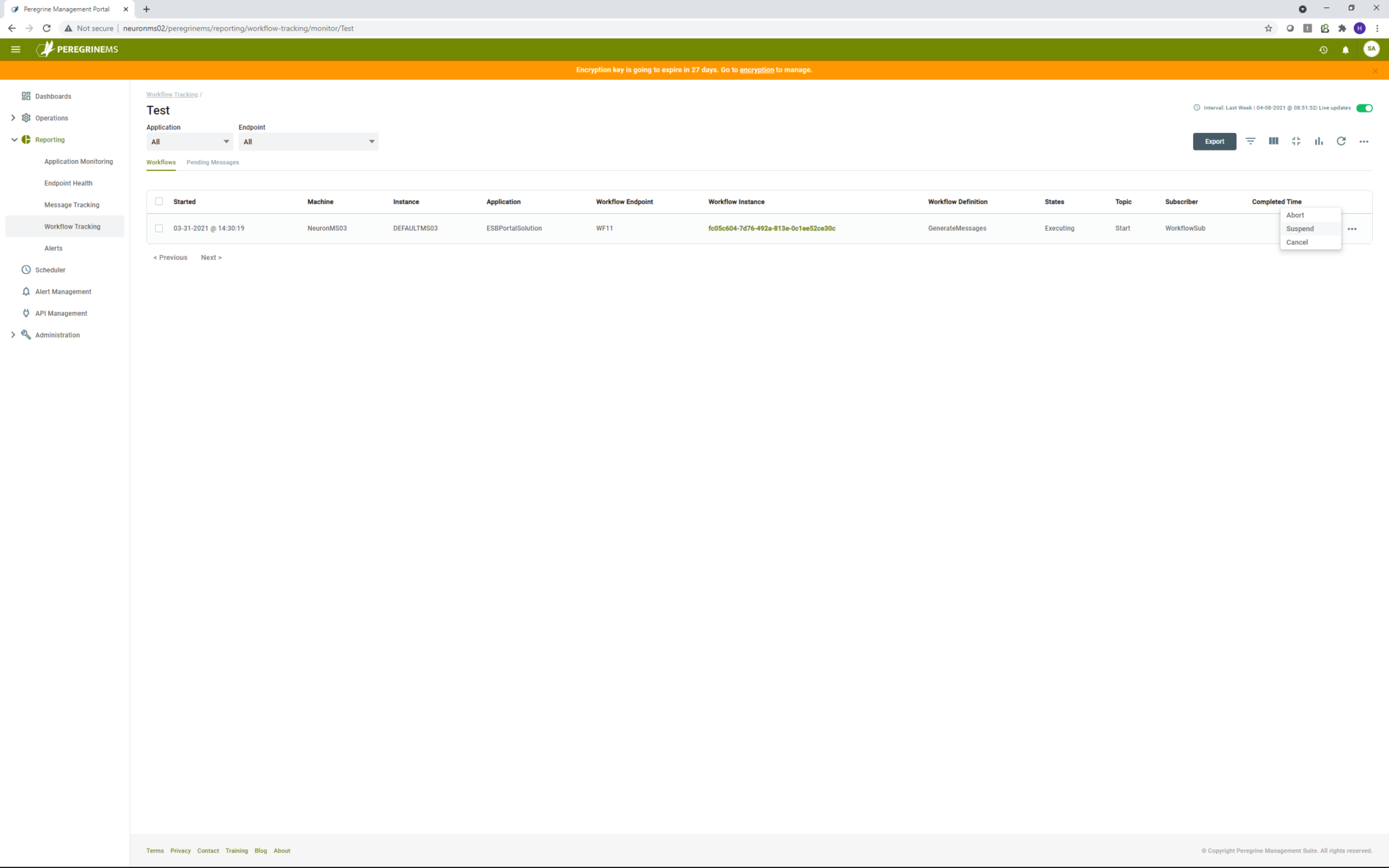
Task: Open the filter icon in the toolbar
Action: (1250, 141)
